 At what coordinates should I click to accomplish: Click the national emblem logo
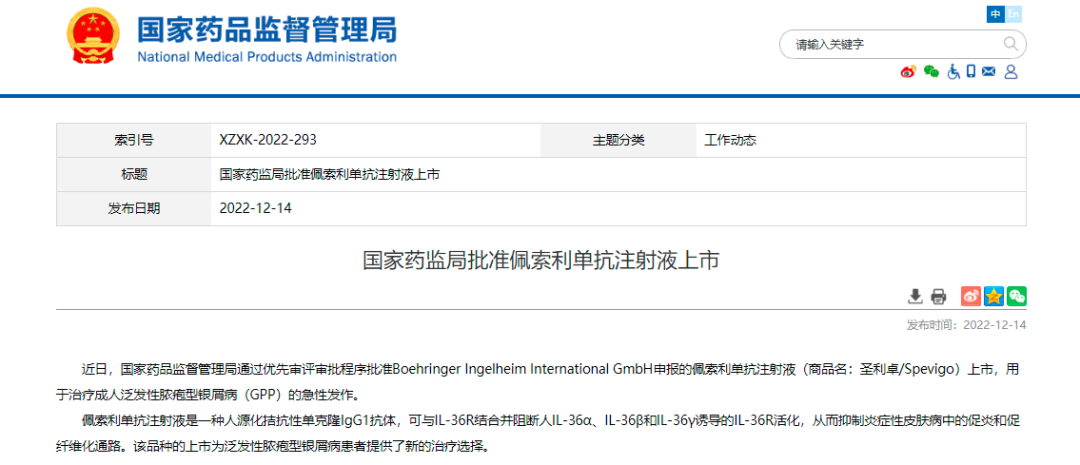[92, 38]
